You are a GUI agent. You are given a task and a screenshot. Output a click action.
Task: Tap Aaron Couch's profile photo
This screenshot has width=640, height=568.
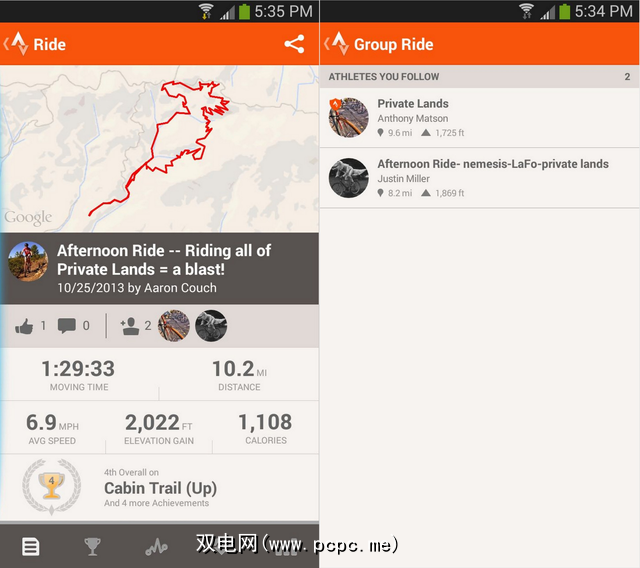tap(28, 262)
